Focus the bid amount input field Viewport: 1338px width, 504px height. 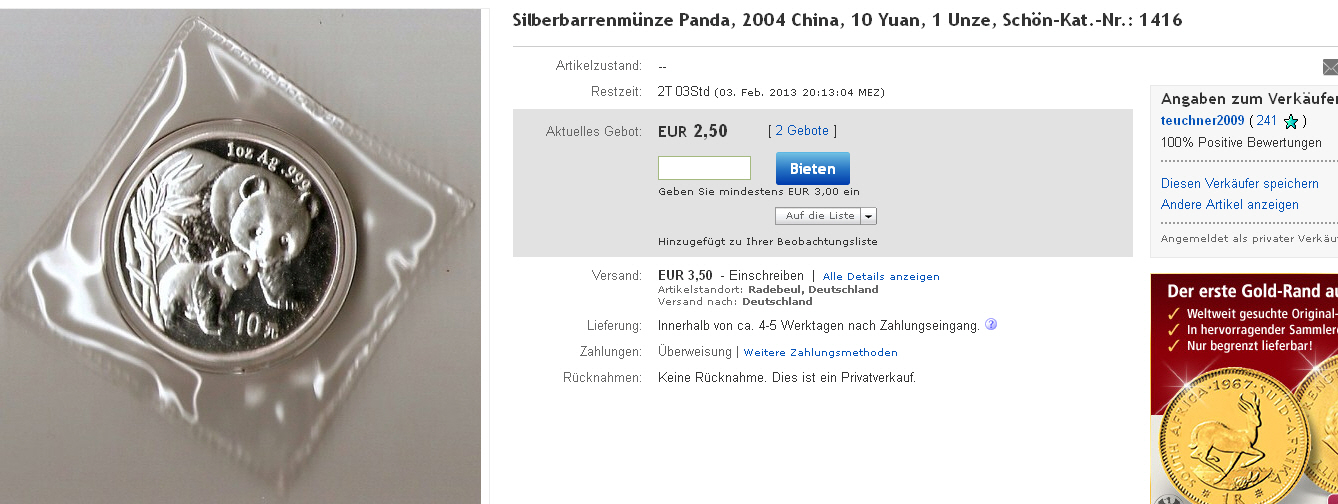pyautogui.click(x=704, y=168)
